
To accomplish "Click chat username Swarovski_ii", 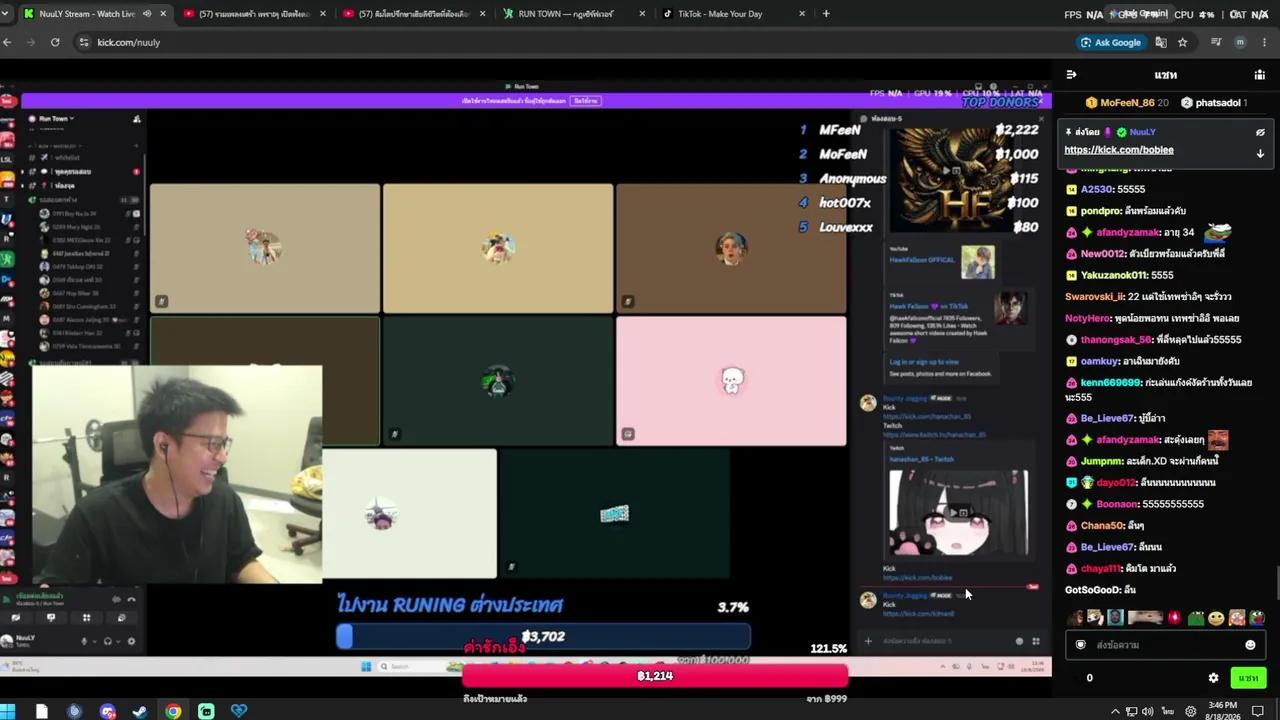I will (x=1094, y=297).
